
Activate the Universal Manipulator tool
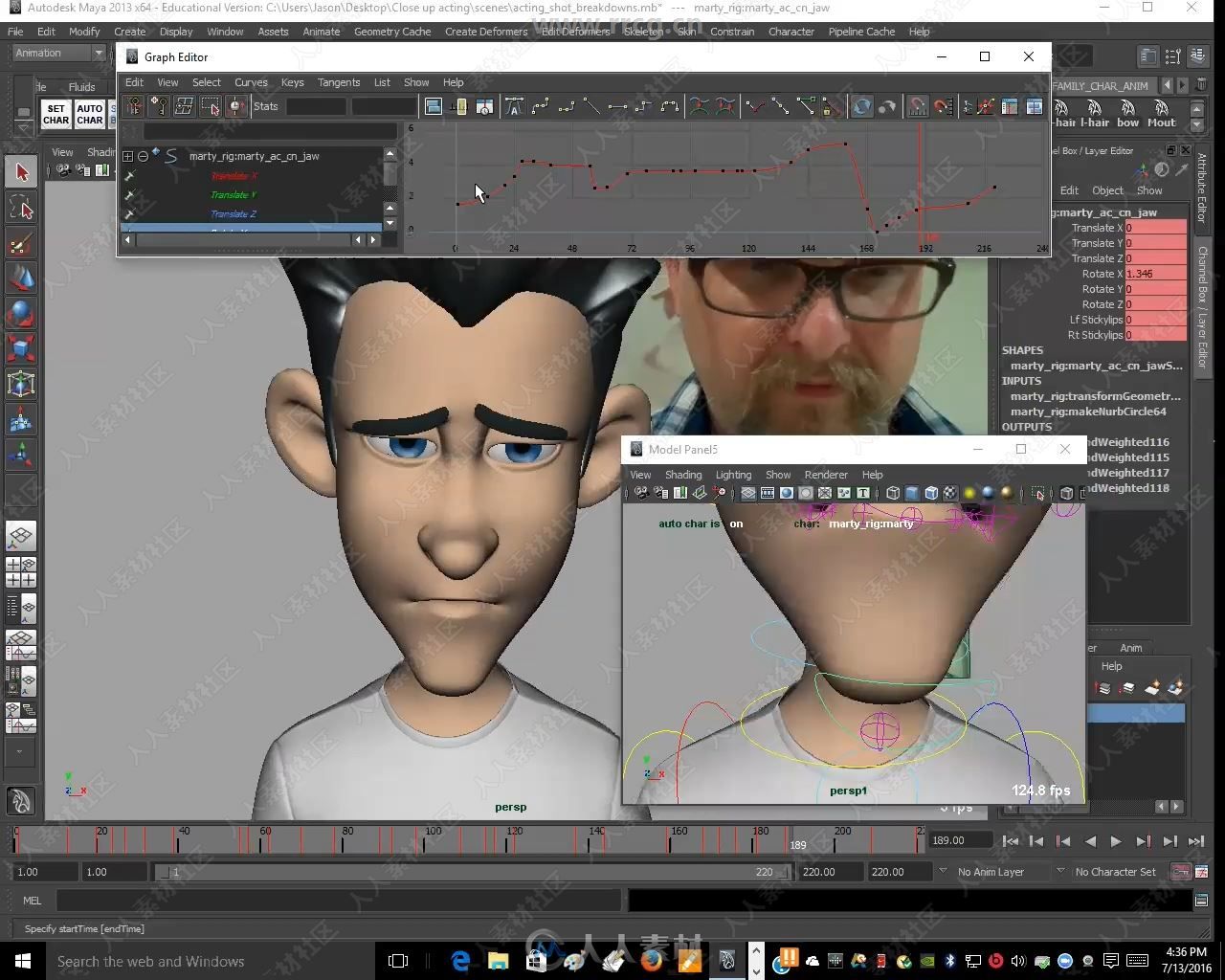click(x=21, y=384)
